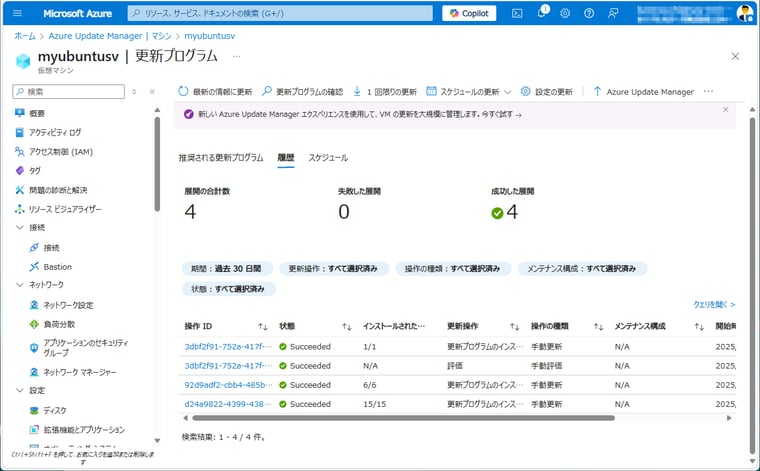The height and width of the screenshot is (471, 760).
Task: Click 最新の情報に更新 refresh button
Action: tap(215, 92)
